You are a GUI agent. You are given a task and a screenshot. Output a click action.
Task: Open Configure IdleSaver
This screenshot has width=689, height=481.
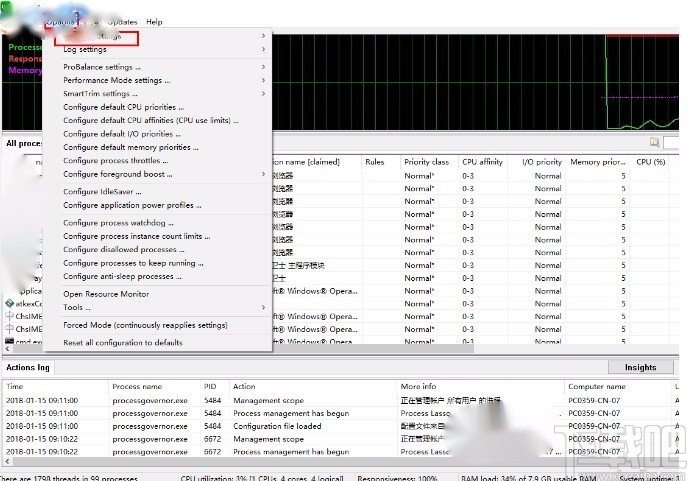click(102, 192)
